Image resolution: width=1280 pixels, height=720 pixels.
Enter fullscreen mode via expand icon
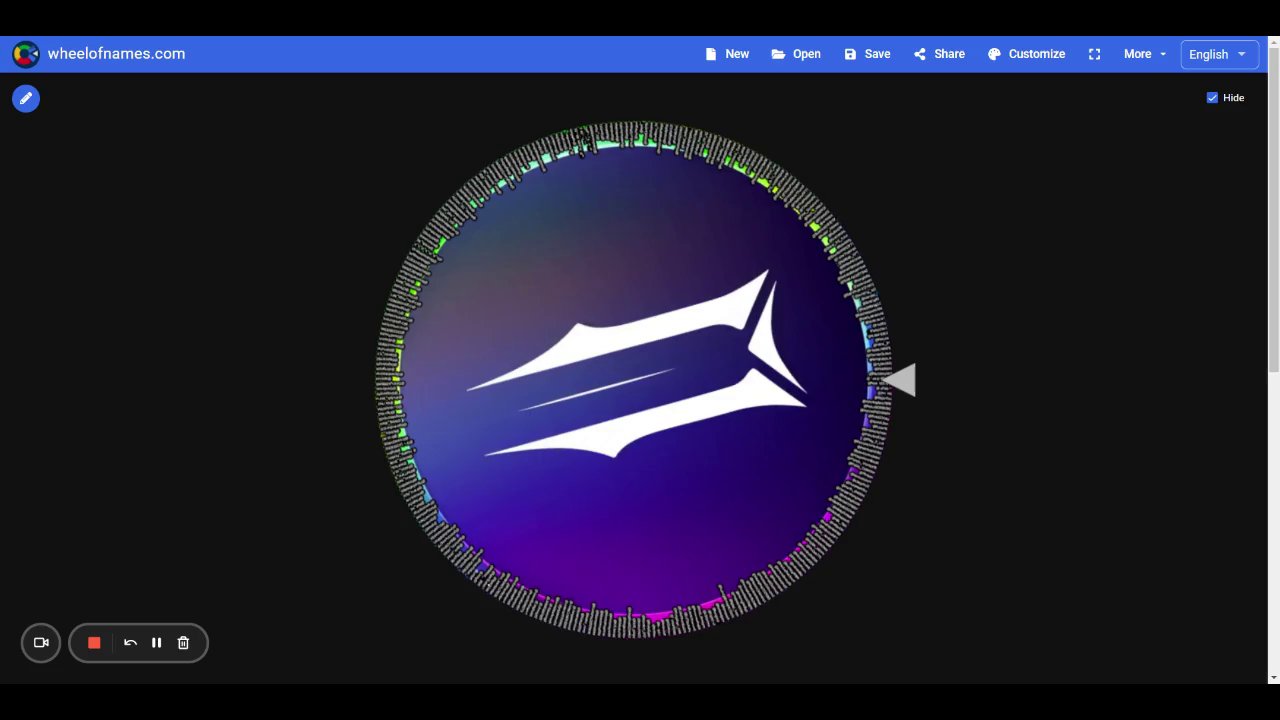click(x=1094, y=54)
